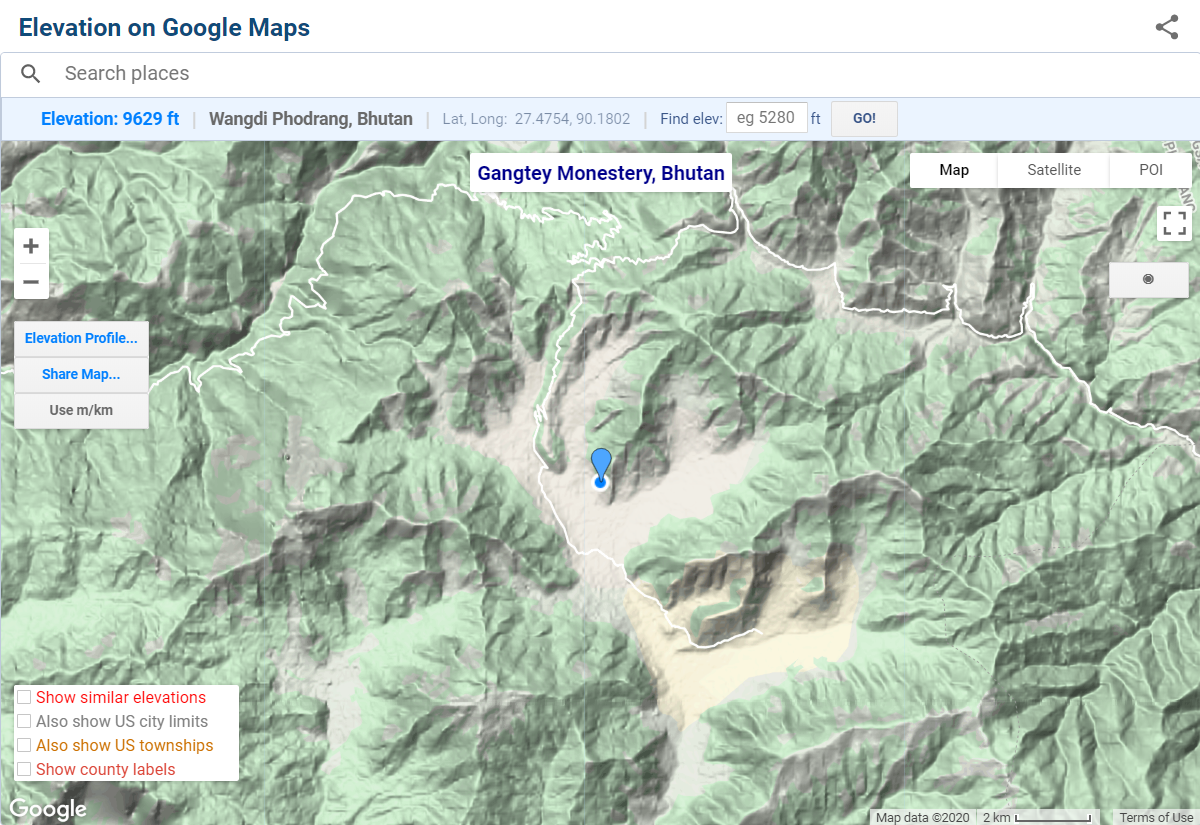Check Also show US city limits

point(24,721)
